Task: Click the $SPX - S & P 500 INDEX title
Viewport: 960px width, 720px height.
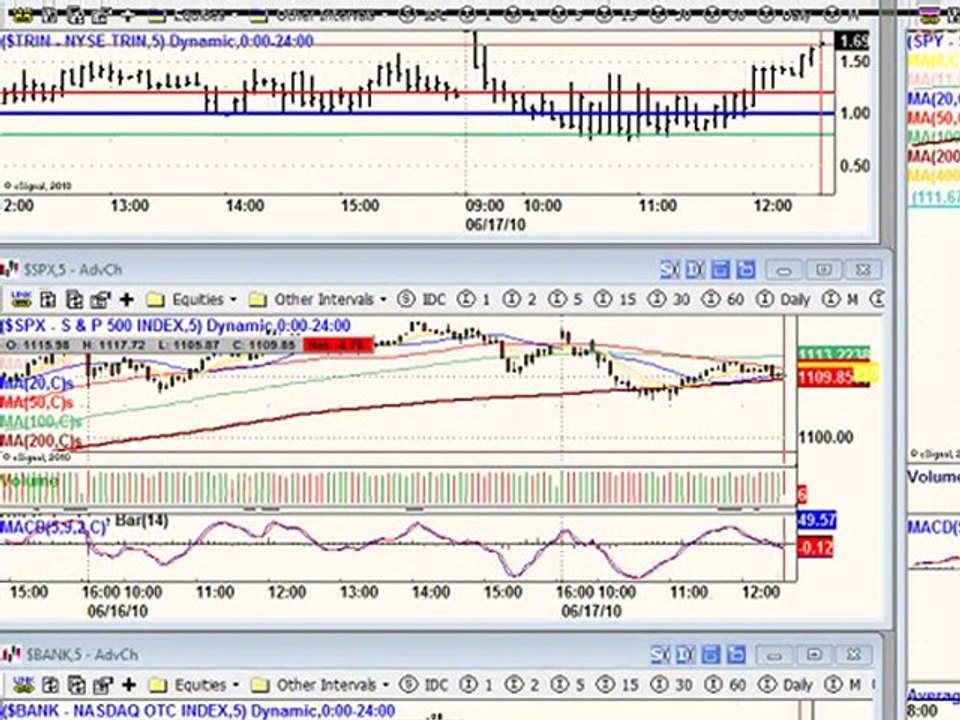Action: [x=175, y=325]
